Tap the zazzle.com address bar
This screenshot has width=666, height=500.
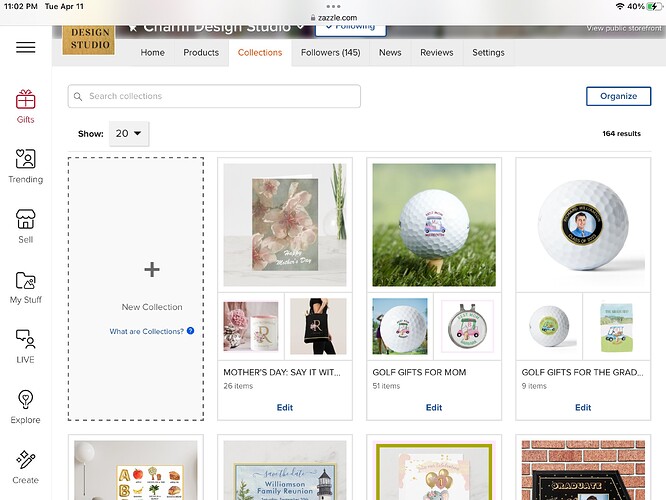(x=333, y=18)
